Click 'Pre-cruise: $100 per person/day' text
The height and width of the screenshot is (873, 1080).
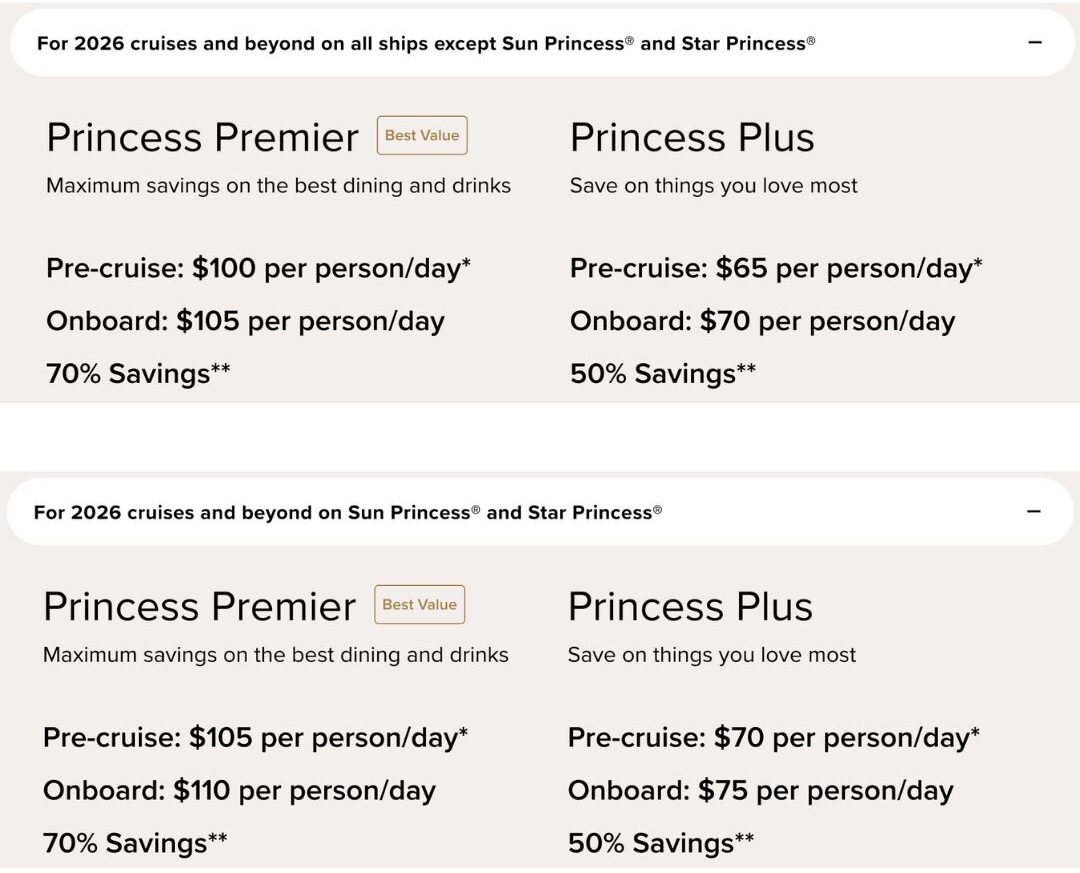[x=258, y=269]
